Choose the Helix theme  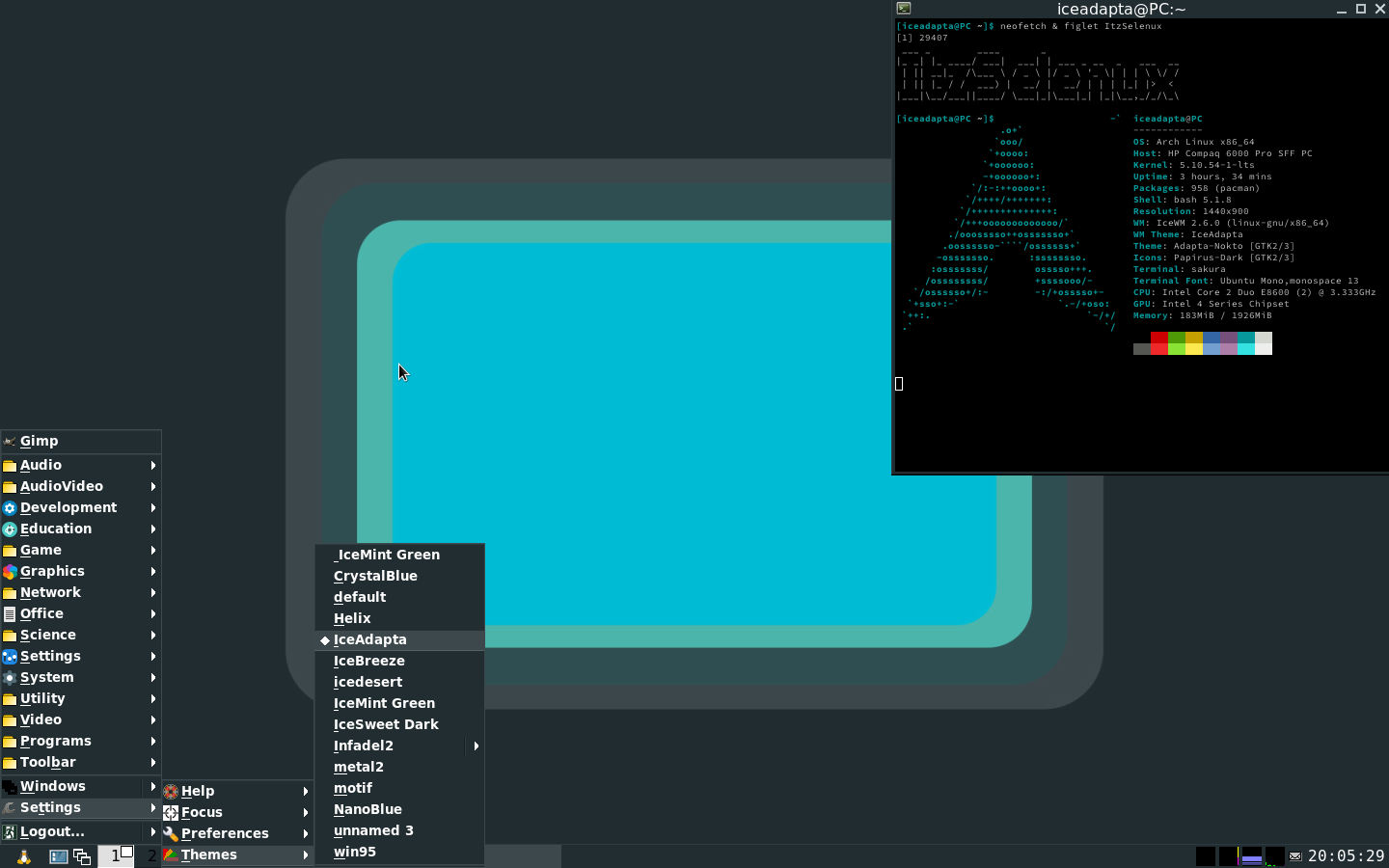pyautogui.click(x=399, y=618)
